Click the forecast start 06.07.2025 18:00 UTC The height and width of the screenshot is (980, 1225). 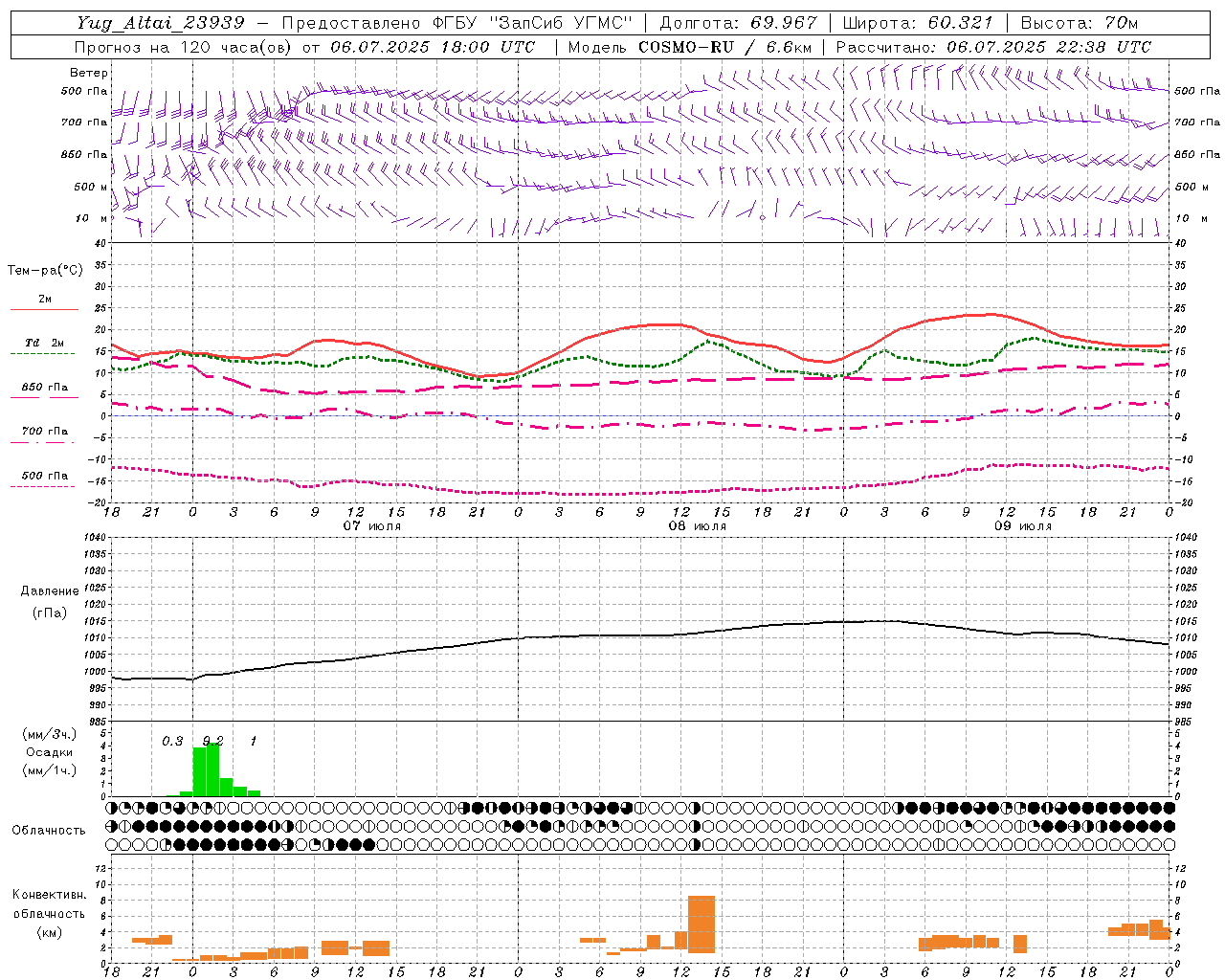(x=434, y=47)
